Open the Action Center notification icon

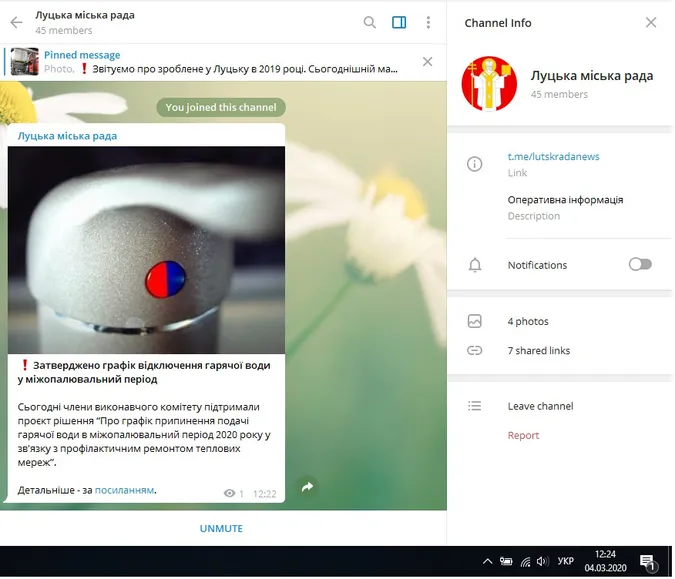pyautogui.click(x=647, y=561)
